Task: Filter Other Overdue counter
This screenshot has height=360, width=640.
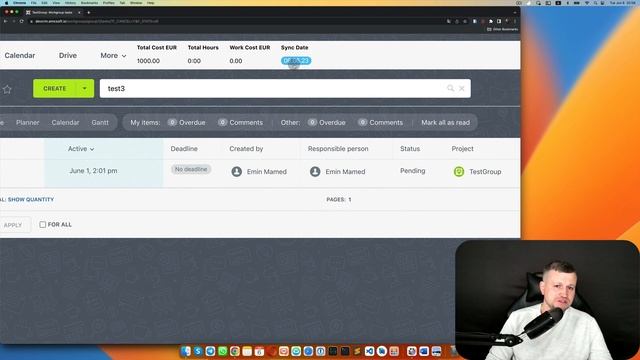Action: coord(327,122)
